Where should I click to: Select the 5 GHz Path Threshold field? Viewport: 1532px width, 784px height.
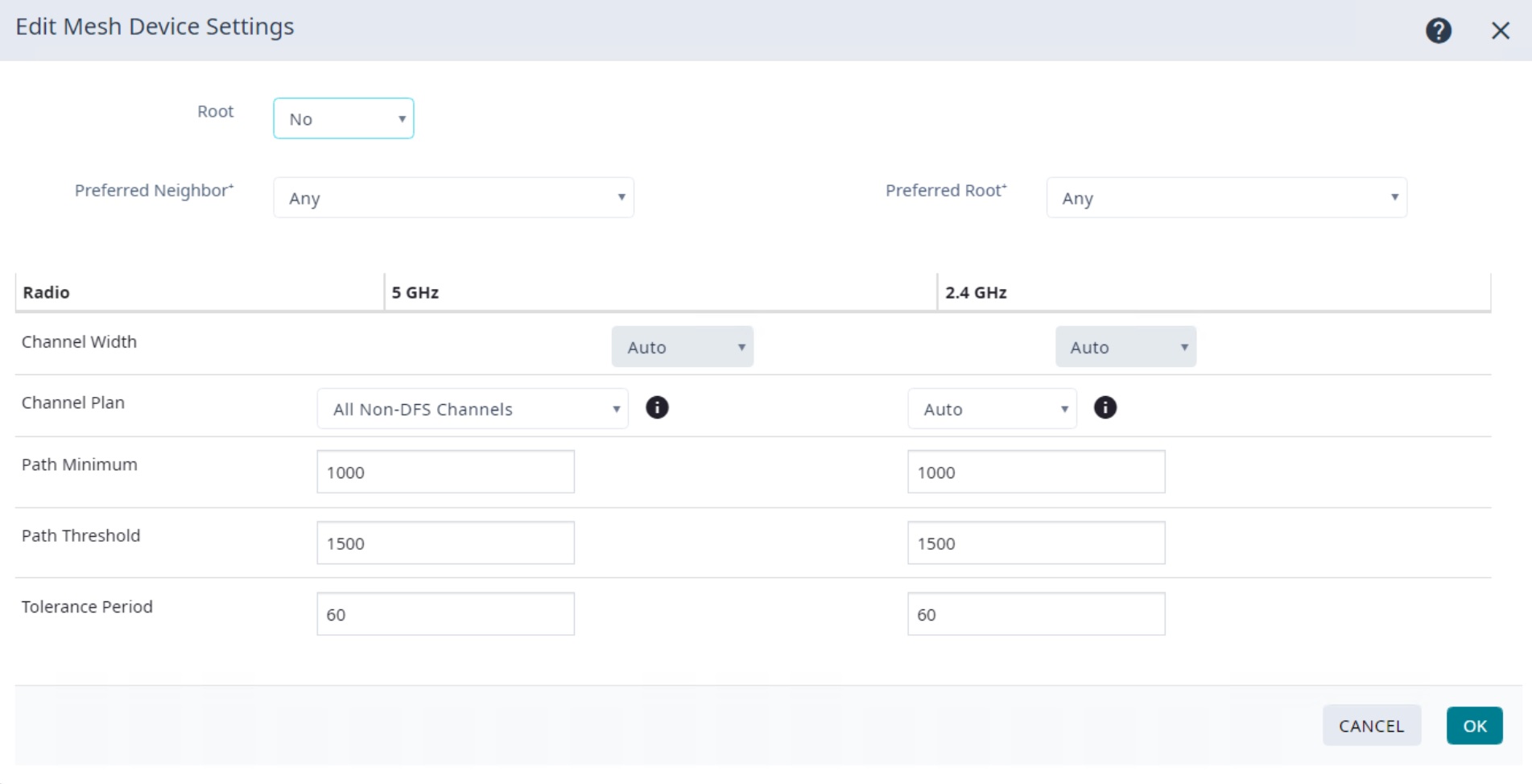coord(444,543)
